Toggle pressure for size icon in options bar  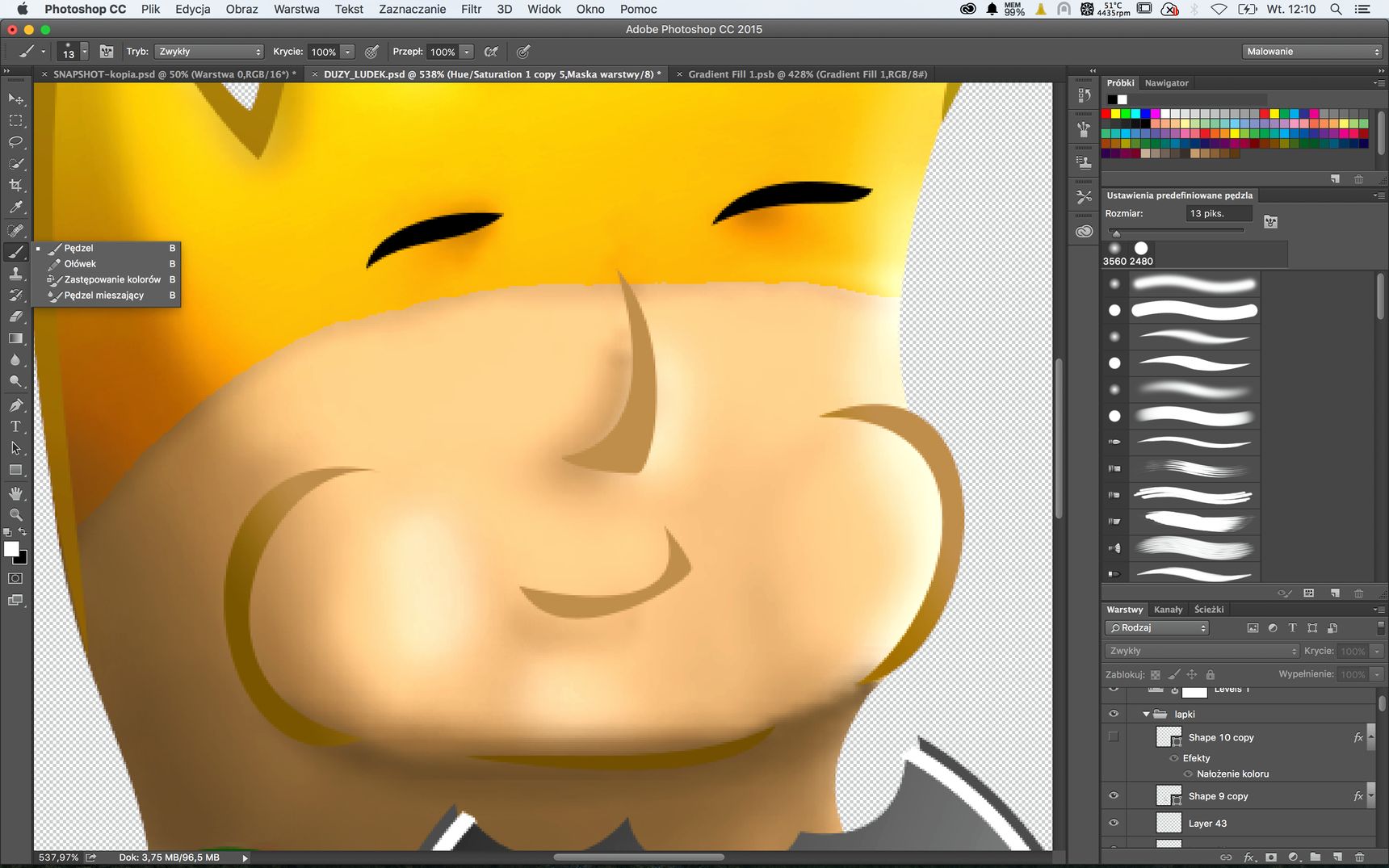[523, 52]
